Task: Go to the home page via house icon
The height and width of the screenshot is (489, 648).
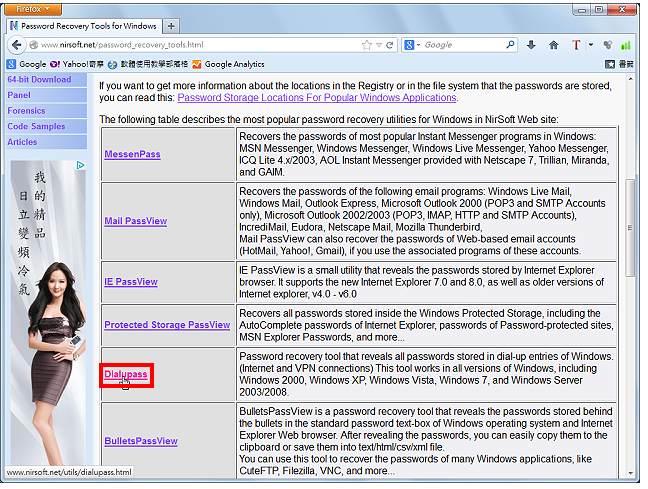Action: click(x=554, y=45)
